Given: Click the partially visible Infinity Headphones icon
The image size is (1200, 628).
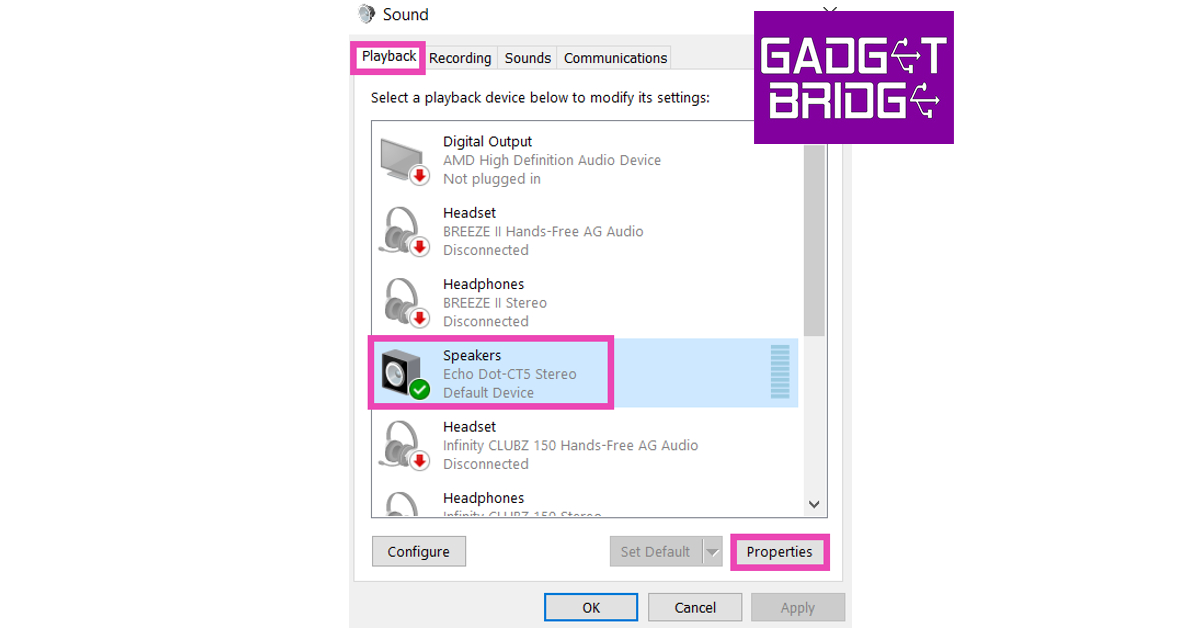Looking at the screenshot, I should [405, 503].
